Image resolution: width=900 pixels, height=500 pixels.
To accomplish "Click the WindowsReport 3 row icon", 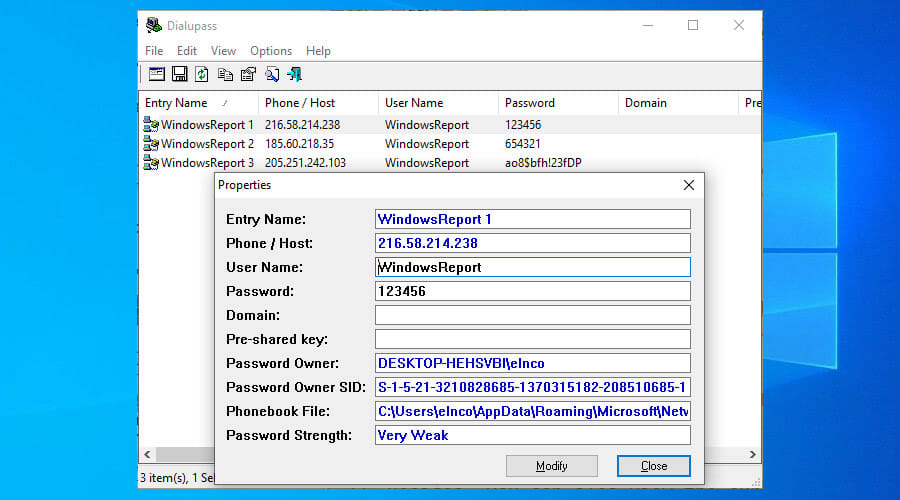I will pos(151,162).
